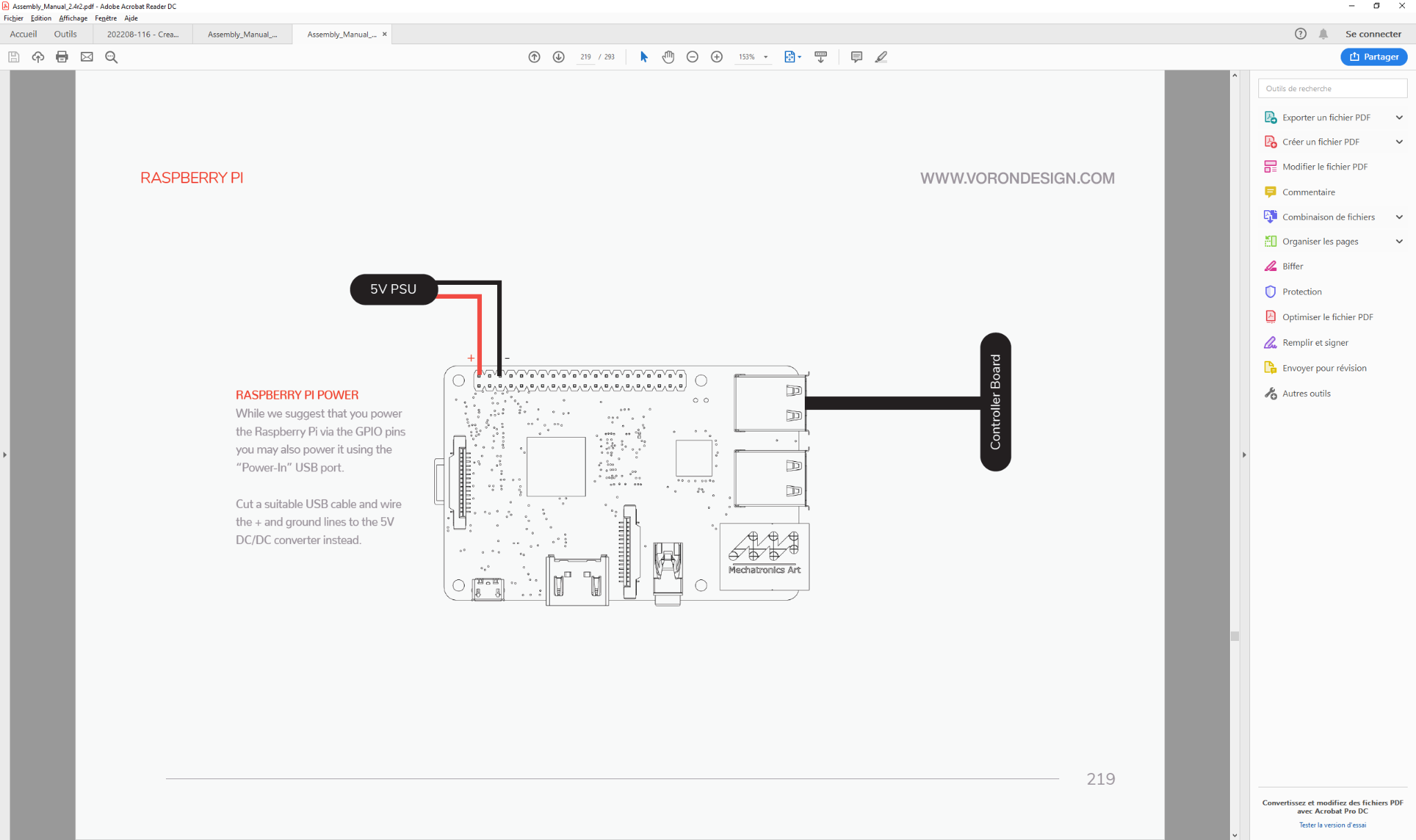Click the vertical scrollbar thumb
1416x840 pixels.
pyautogui.click(x=1234, y=635)
